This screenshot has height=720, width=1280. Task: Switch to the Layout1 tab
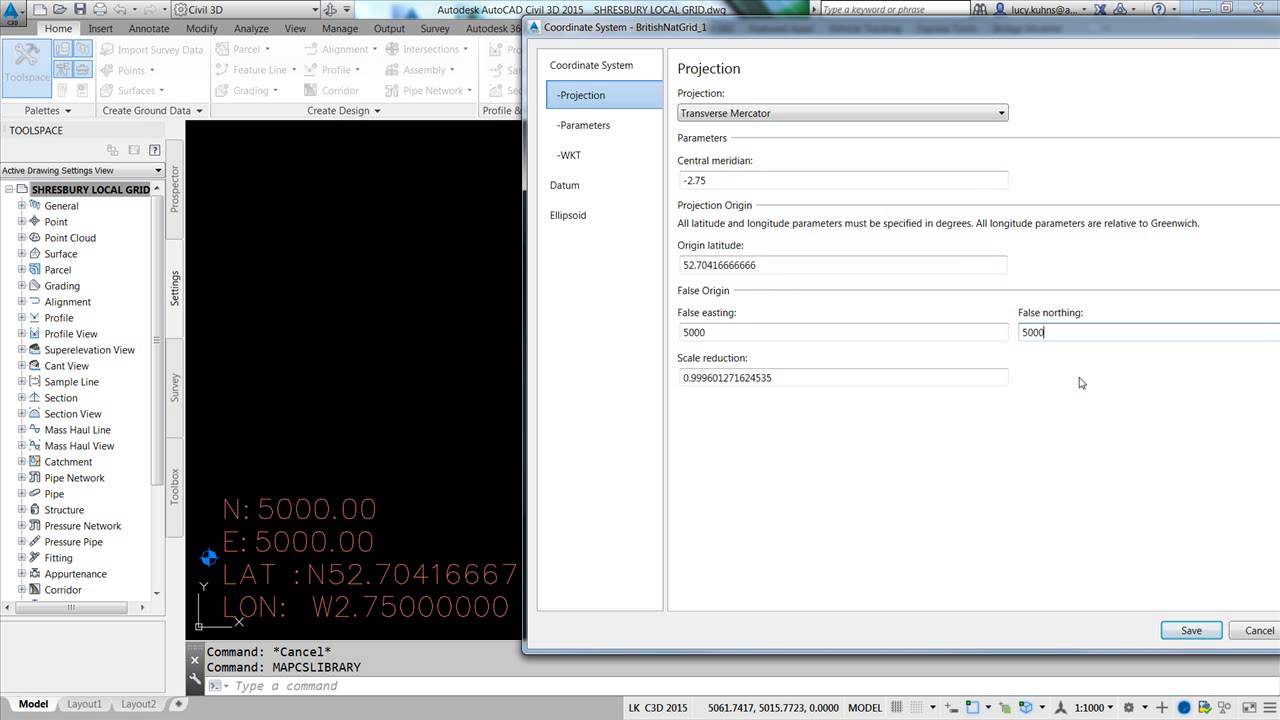click(x=84, y=704)
